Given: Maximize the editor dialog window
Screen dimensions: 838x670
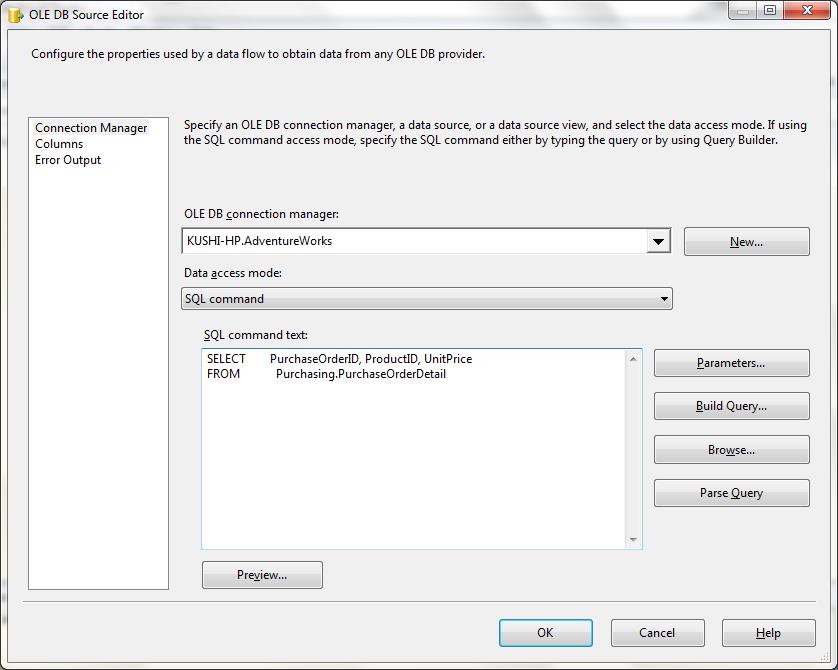Looking at the screenshot, I should tap(770, 11).
